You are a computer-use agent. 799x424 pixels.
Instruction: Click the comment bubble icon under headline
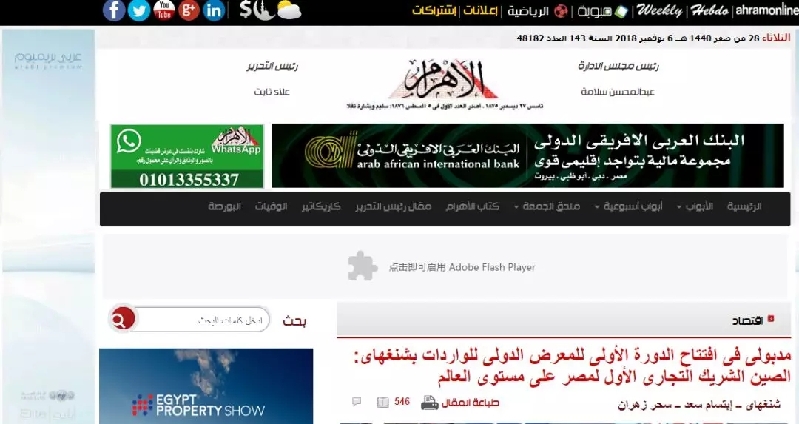[x=357, y=403]
